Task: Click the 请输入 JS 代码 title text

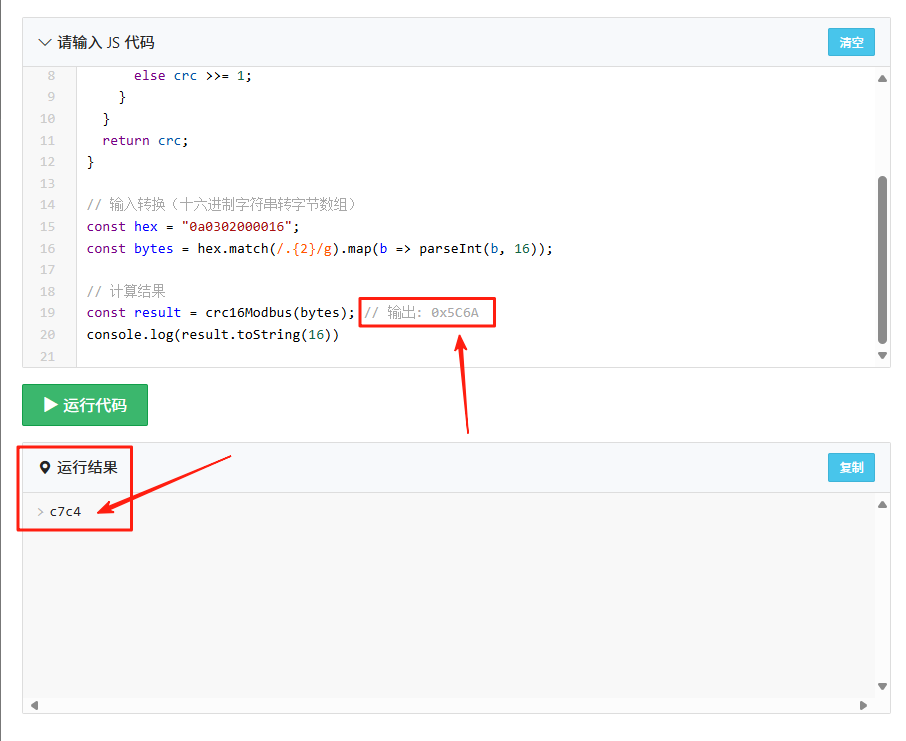Action: (x=106, y=42)
